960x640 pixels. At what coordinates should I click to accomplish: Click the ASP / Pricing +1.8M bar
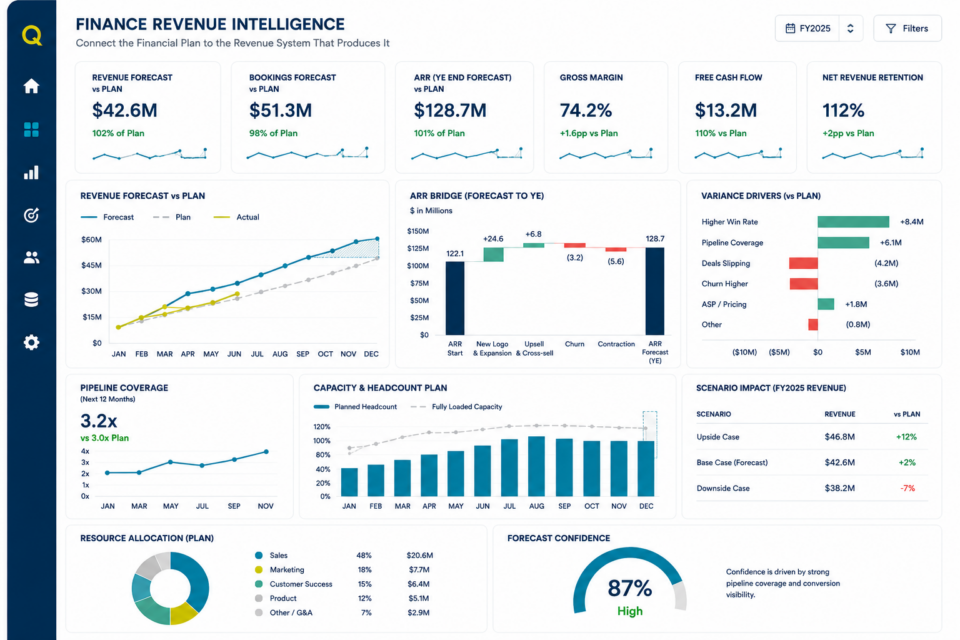[x=825, y=304]
